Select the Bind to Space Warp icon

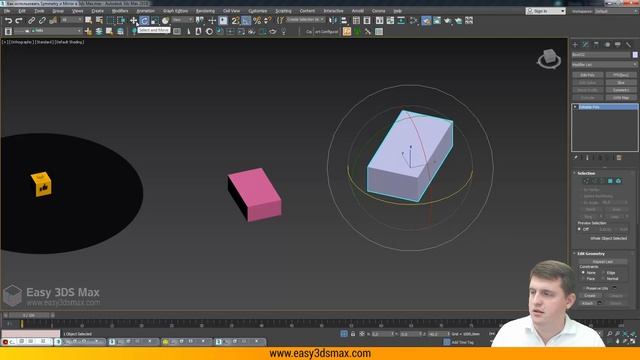pos(53,20)
